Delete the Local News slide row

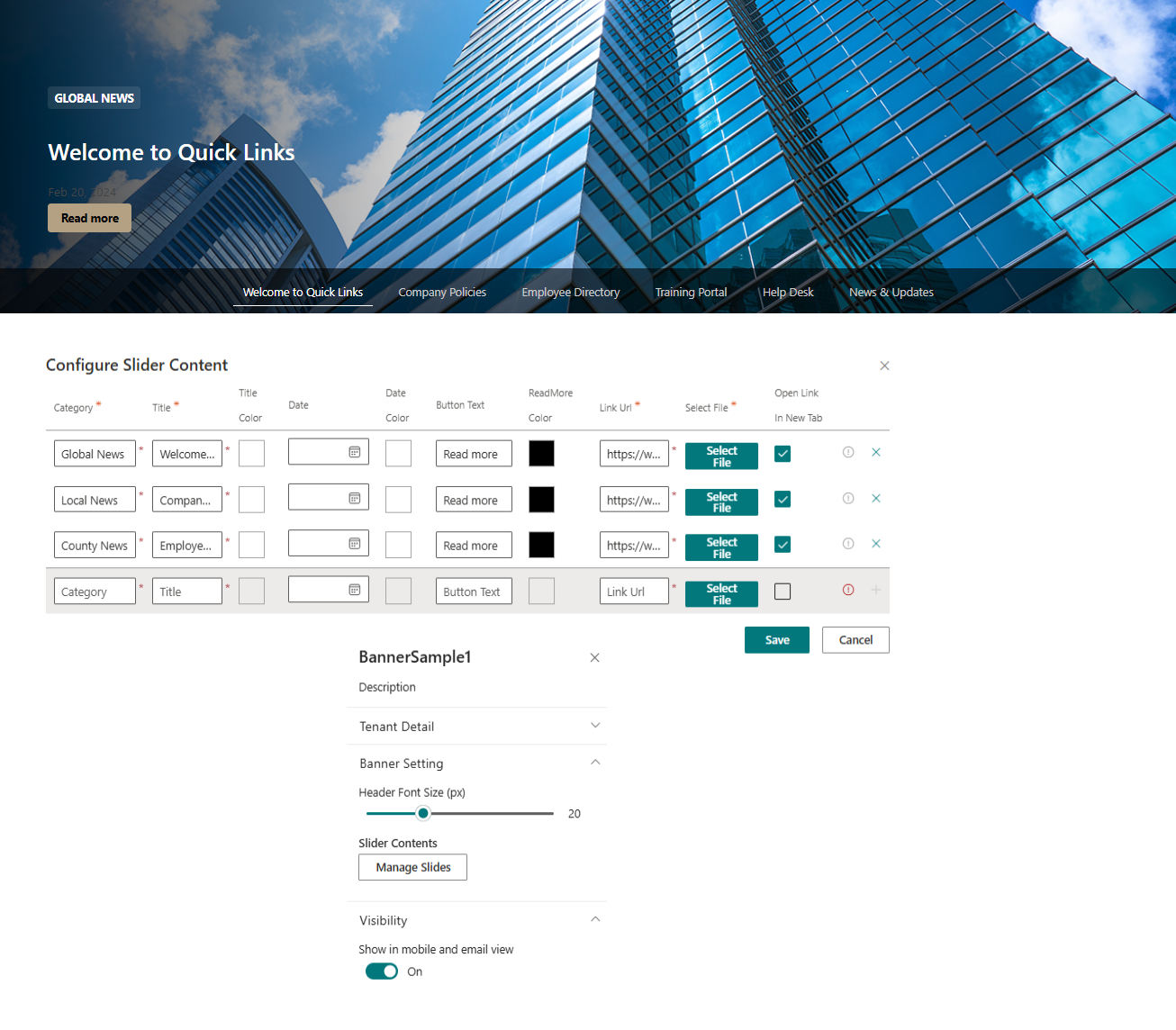click(x=875, y=497)
